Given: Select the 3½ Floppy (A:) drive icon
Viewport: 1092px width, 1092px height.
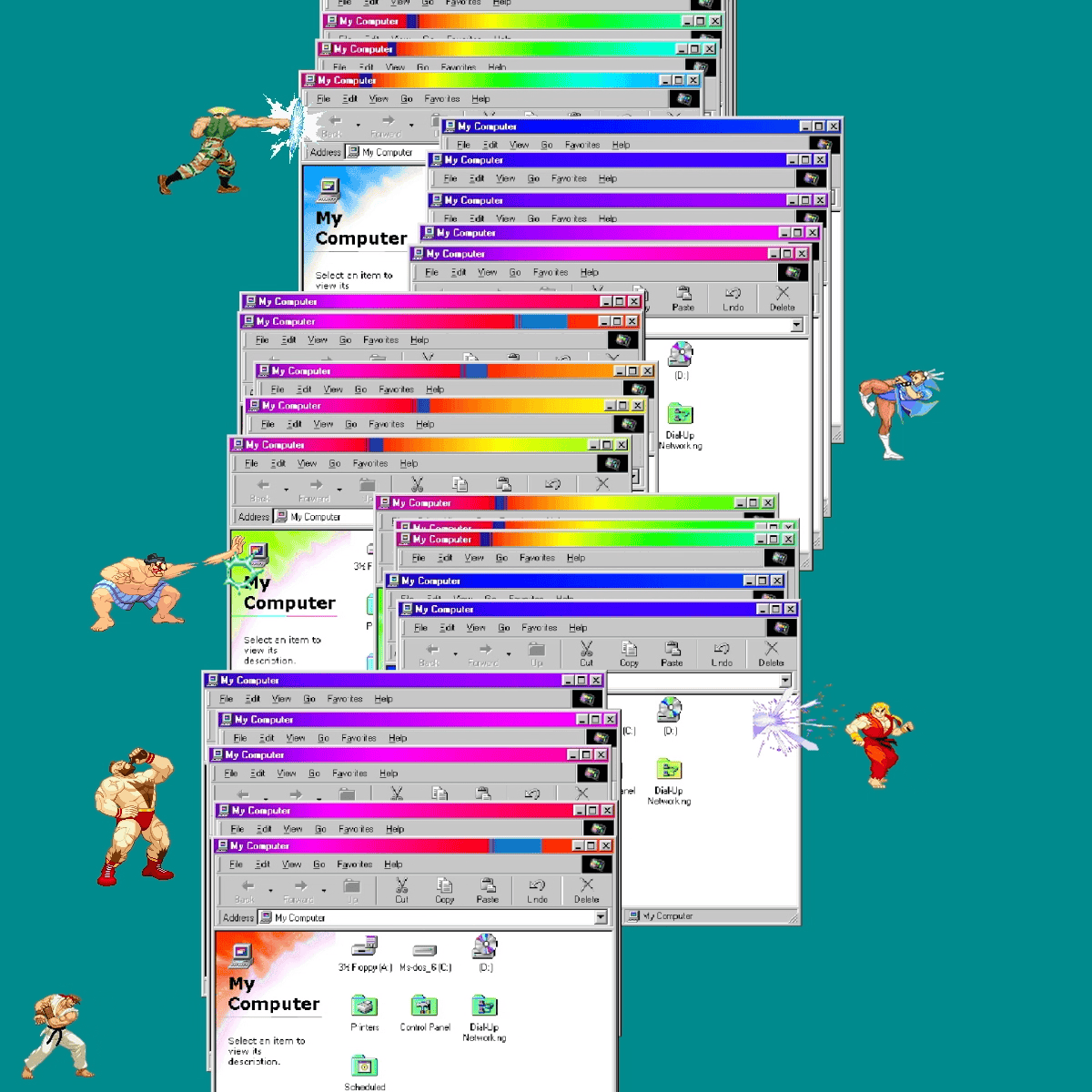Looking at the screenshot, I should (365, 954).
